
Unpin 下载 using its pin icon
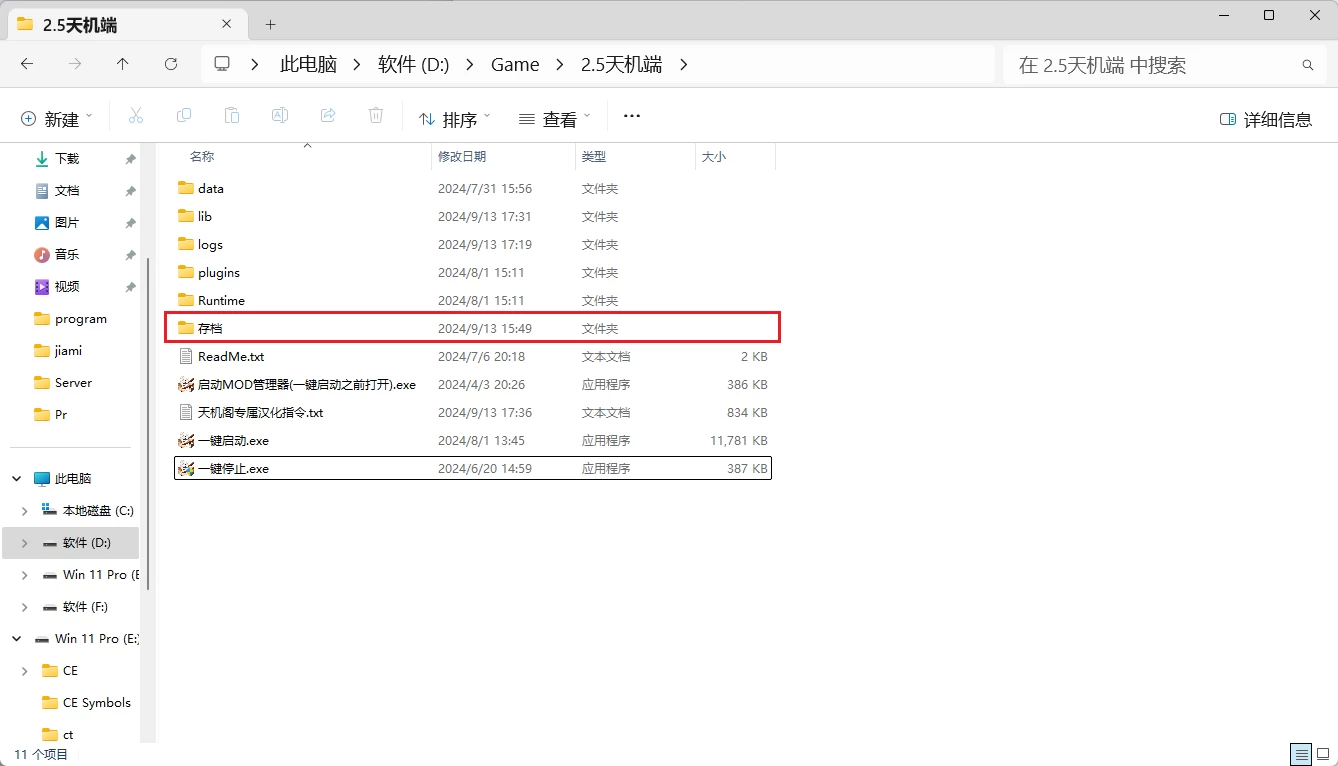click(x=130, y=159)
